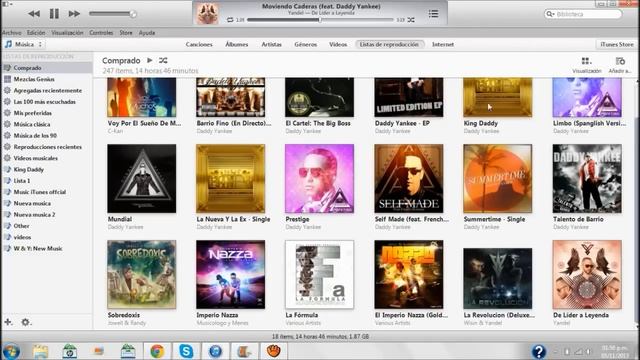Open the La Fórmula album cover
Screen dimensions: 640x360
point(320,274)
